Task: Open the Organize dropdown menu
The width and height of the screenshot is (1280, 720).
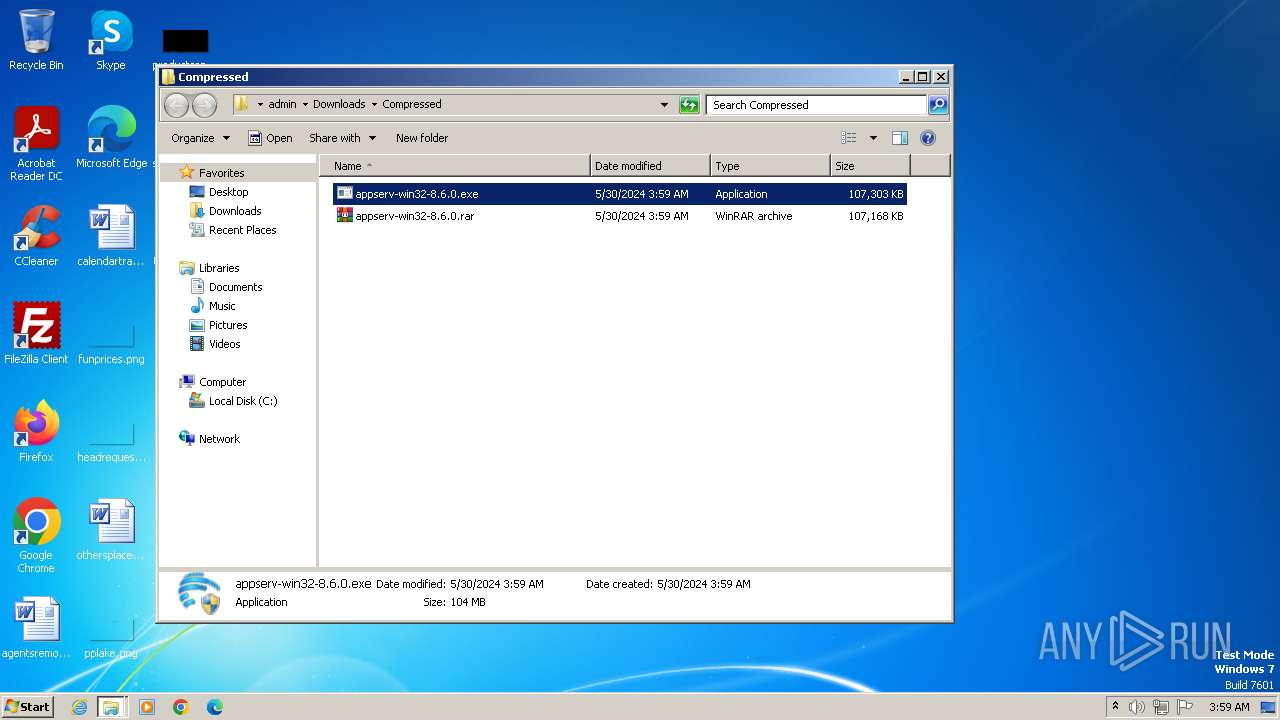Action: [200, 138]
